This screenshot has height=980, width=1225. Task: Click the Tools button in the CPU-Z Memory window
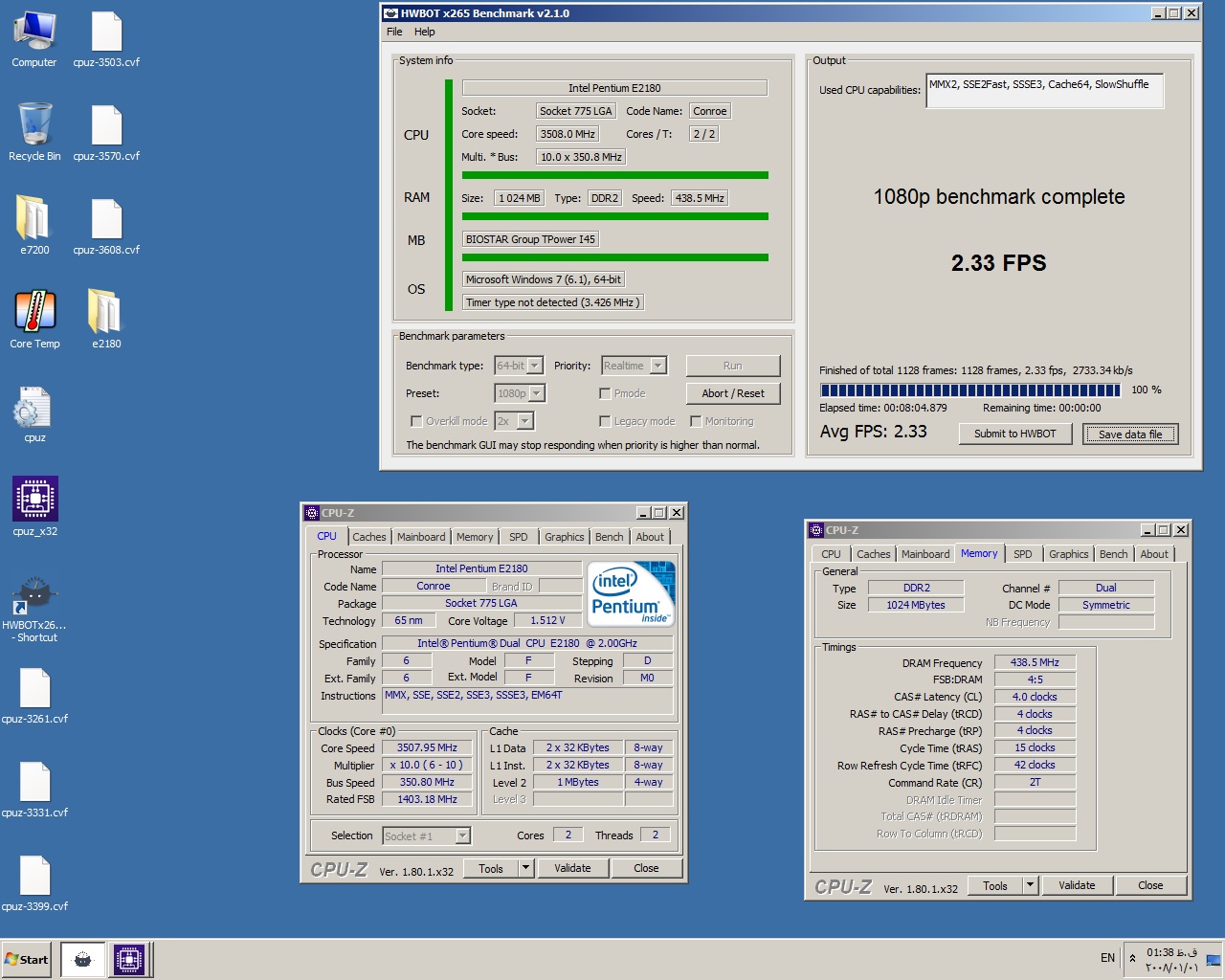point(995,885)
